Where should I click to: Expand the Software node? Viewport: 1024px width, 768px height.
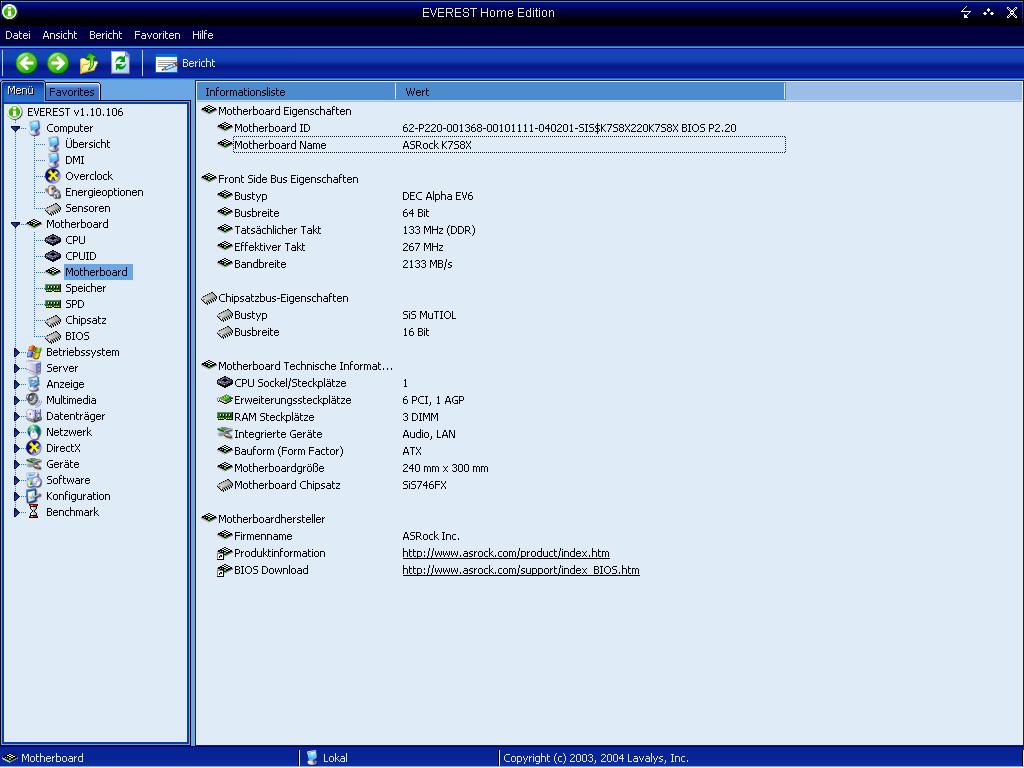click(x=17, y=480)
